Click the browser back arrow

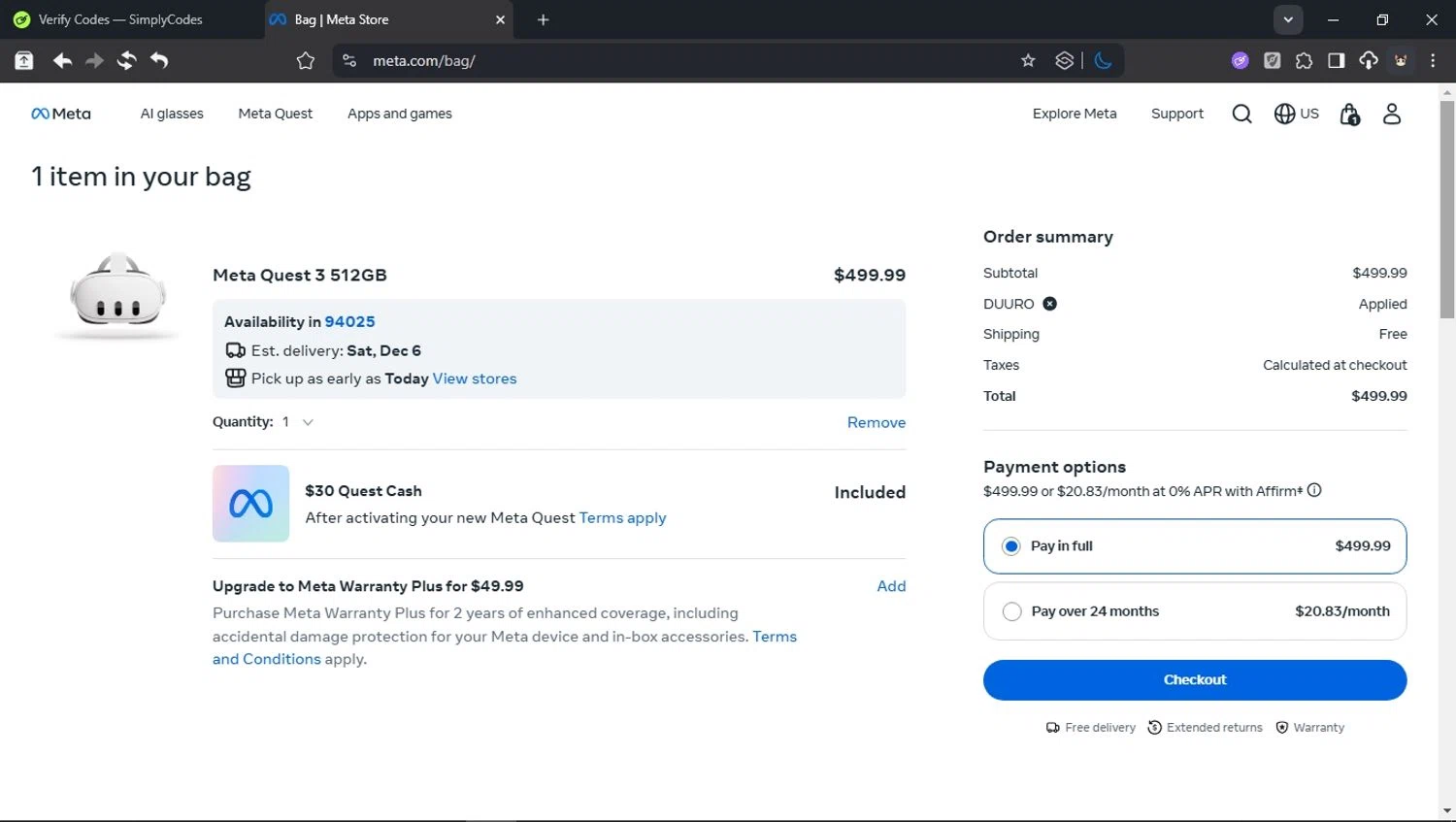coord(62,60)
